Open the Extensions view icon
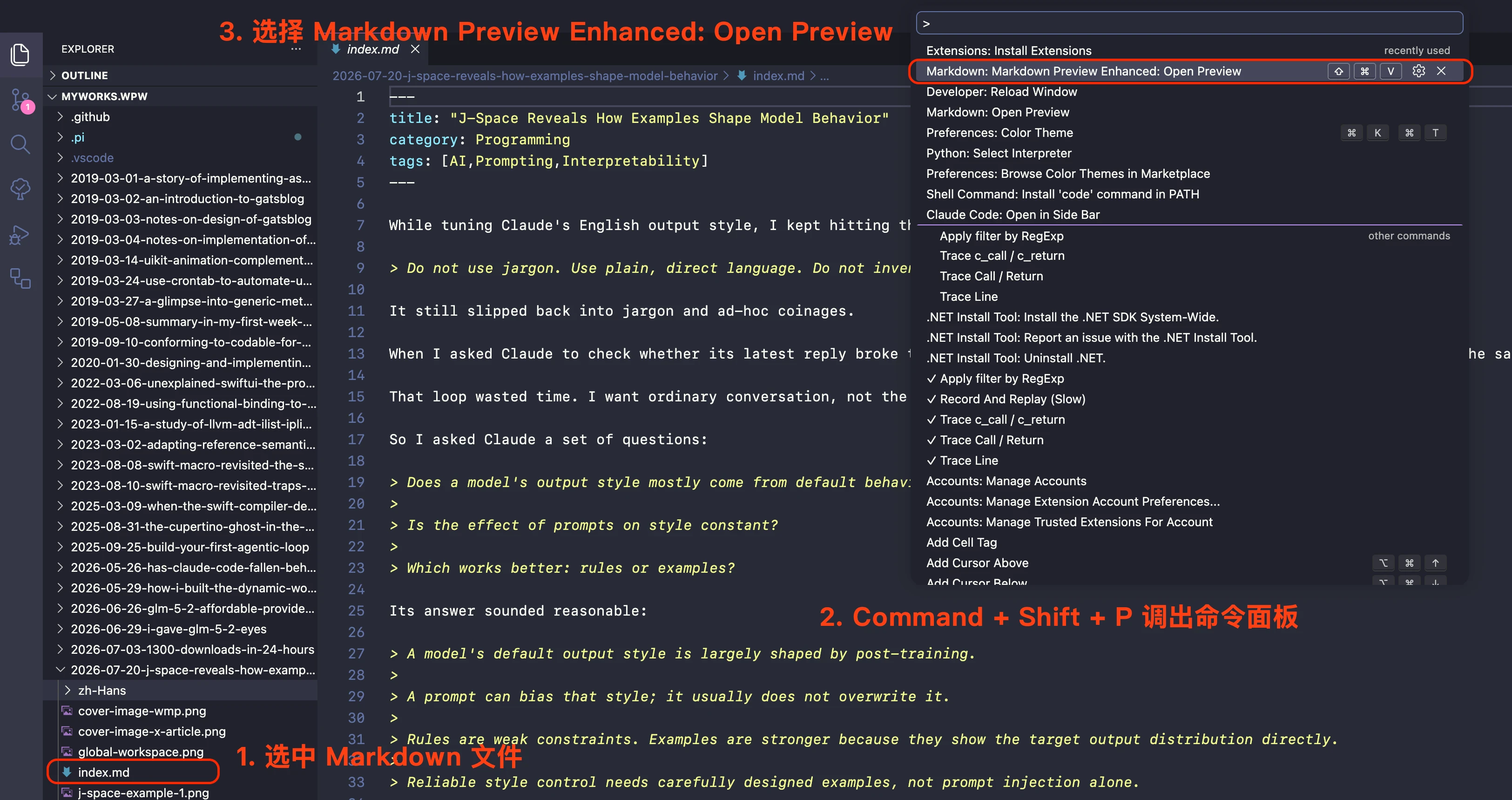Viewport: 1512px width, 800px height. [x=20, y=278]
